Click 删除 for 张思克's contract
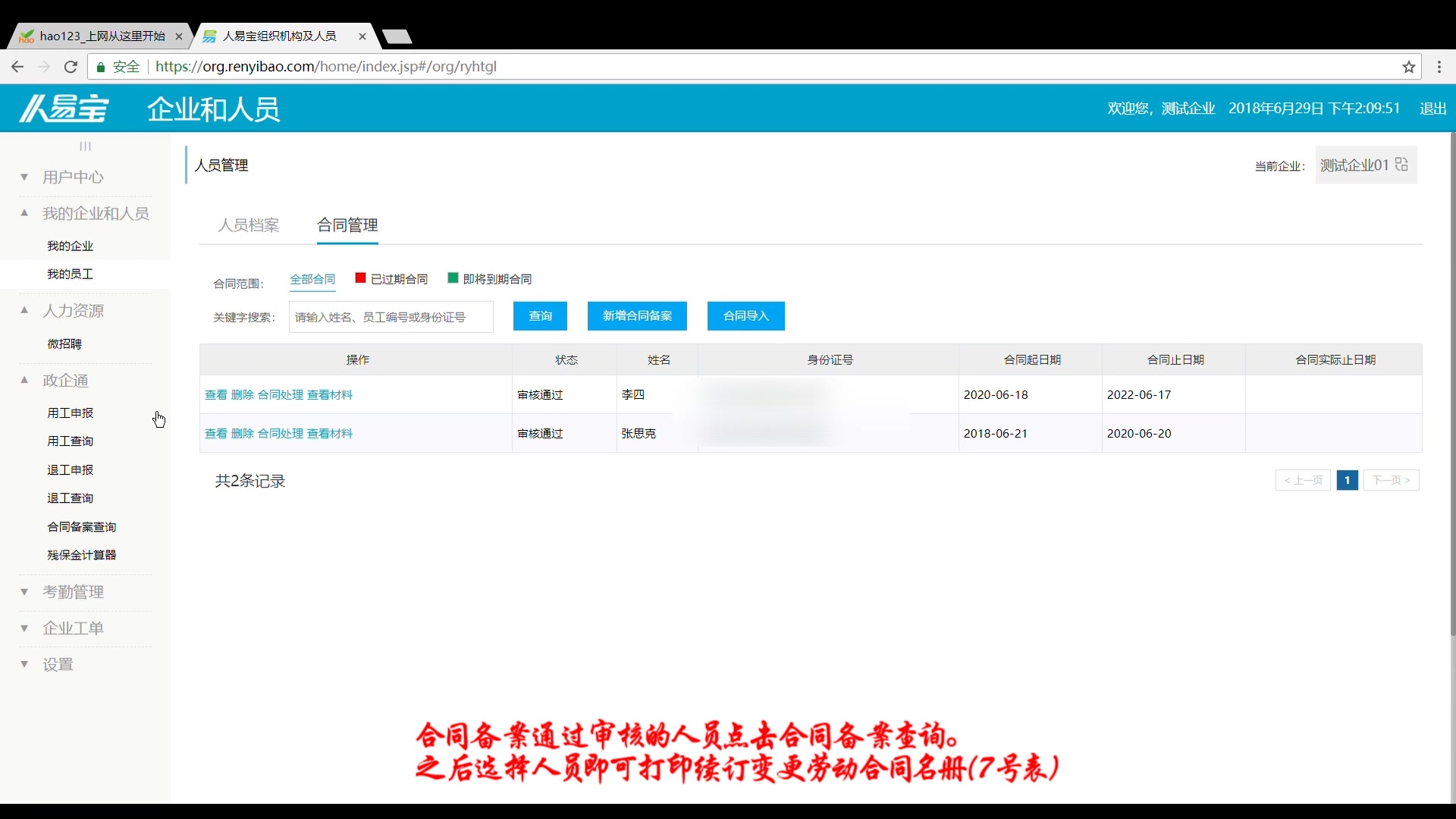Image resolution: width=1456 pixels, height=819 pixels. tap(242, 433)
